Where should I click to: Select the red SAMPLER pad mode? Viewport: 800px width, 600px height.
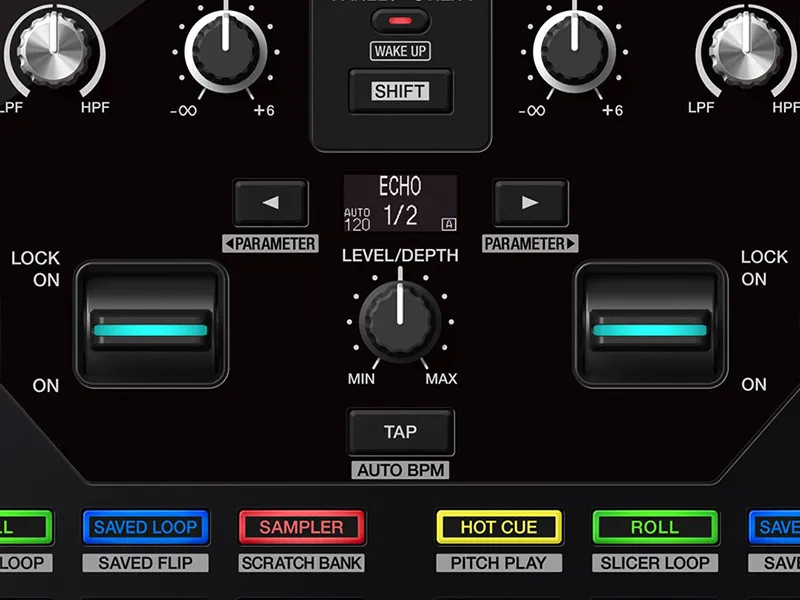click(302, 527)
